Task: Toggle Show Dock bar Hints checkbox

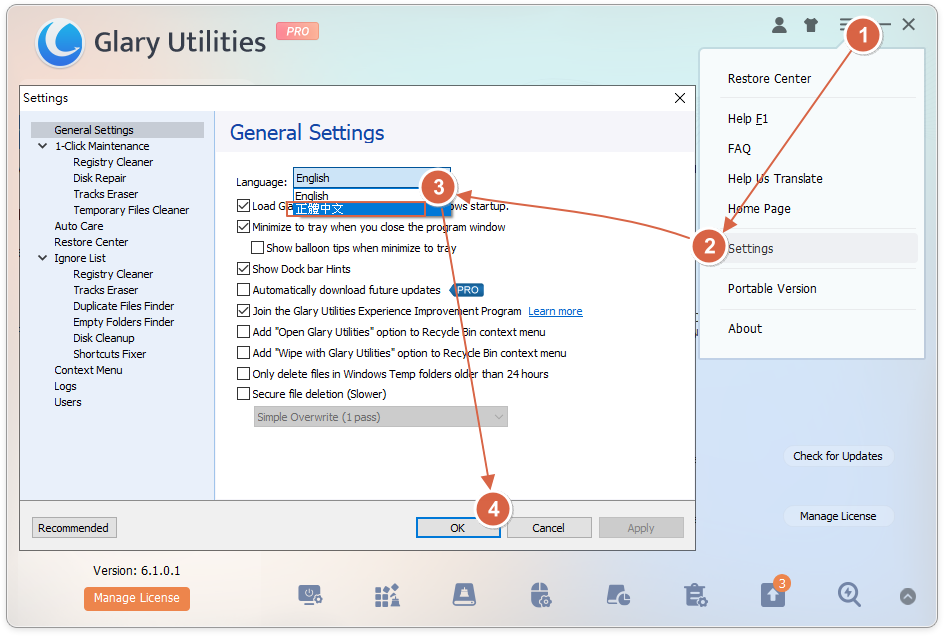Action: (x=243, y=269)
